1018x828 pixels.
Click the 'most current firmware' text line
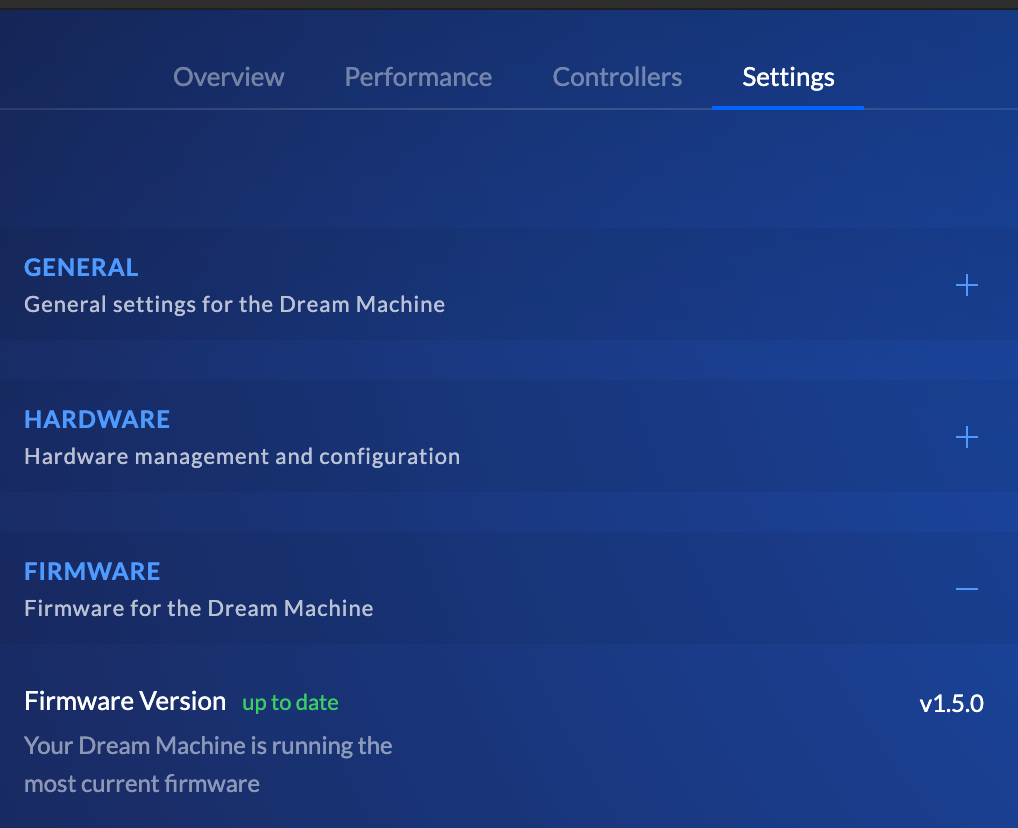point(142,784)
